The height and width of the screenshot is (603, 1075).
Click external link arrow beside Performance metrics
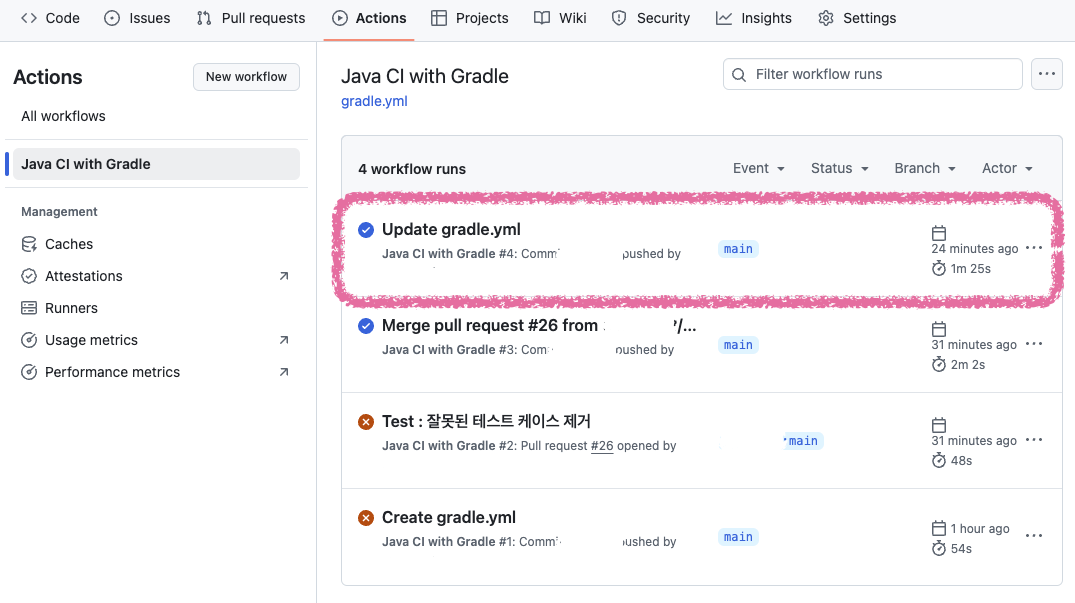[x=284, y=372]
